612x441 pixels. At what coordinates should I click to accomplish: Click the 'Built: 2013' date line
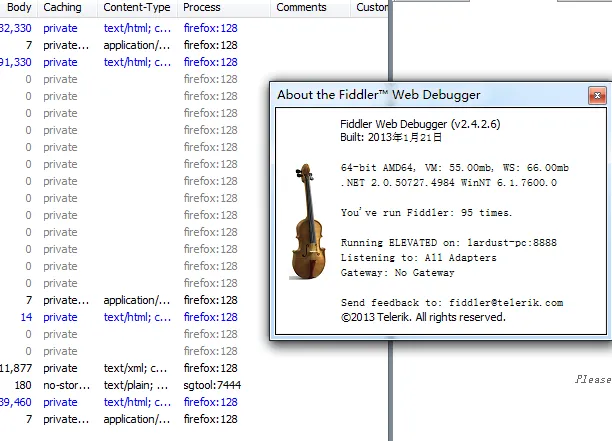click(x=391, y=137)
